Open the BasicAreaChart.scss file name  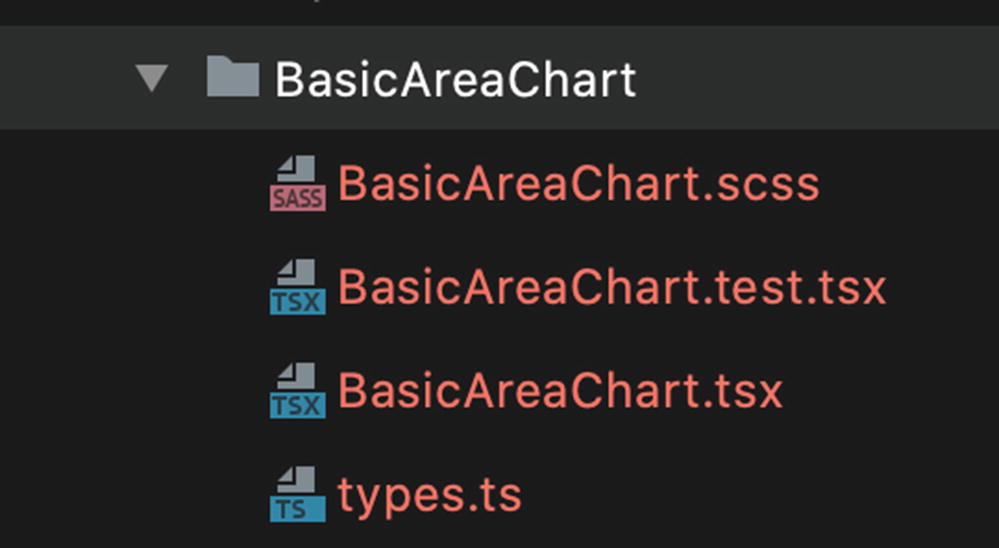pyautogui.click(x=578, y=184)
